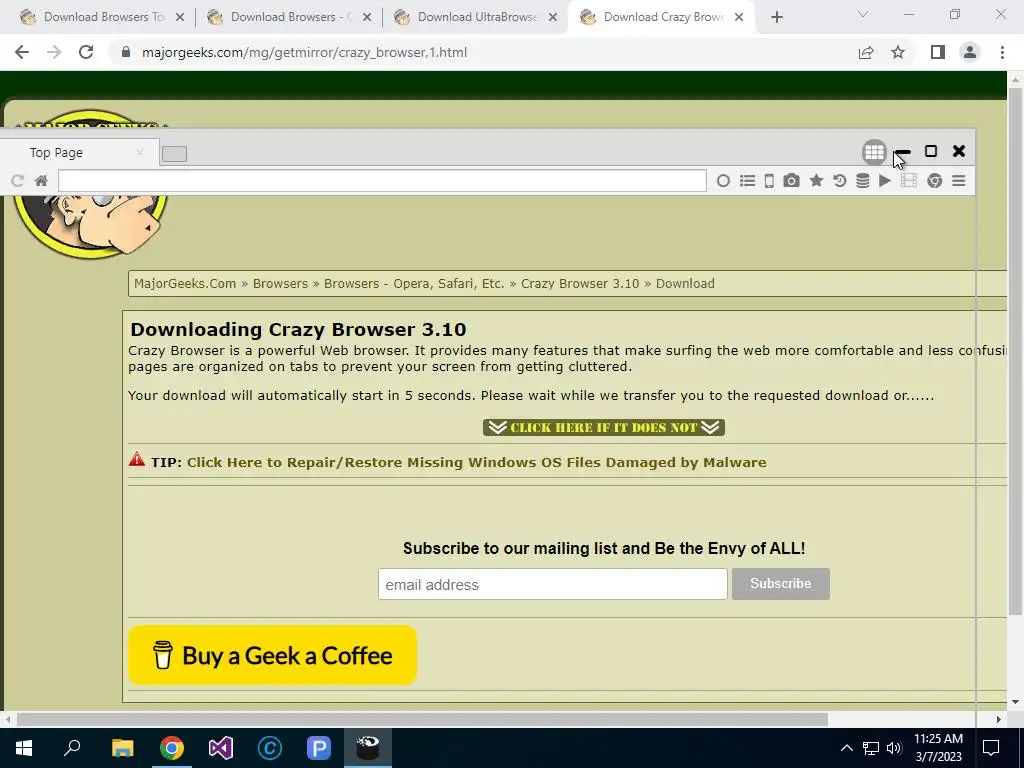Click the Subscribe button
Viewport: 1024px width, 768px height.
780,584
